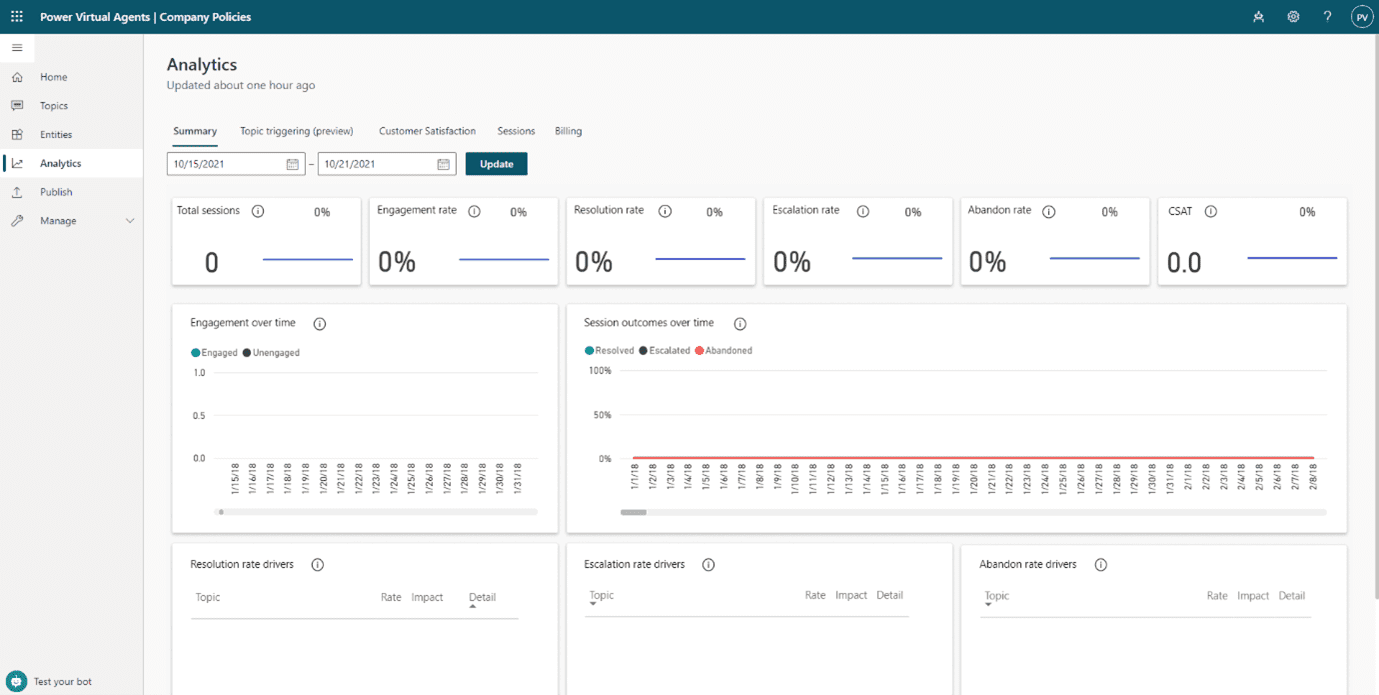
Task: Click the Analytics page heading
Action: click(202, 65)
